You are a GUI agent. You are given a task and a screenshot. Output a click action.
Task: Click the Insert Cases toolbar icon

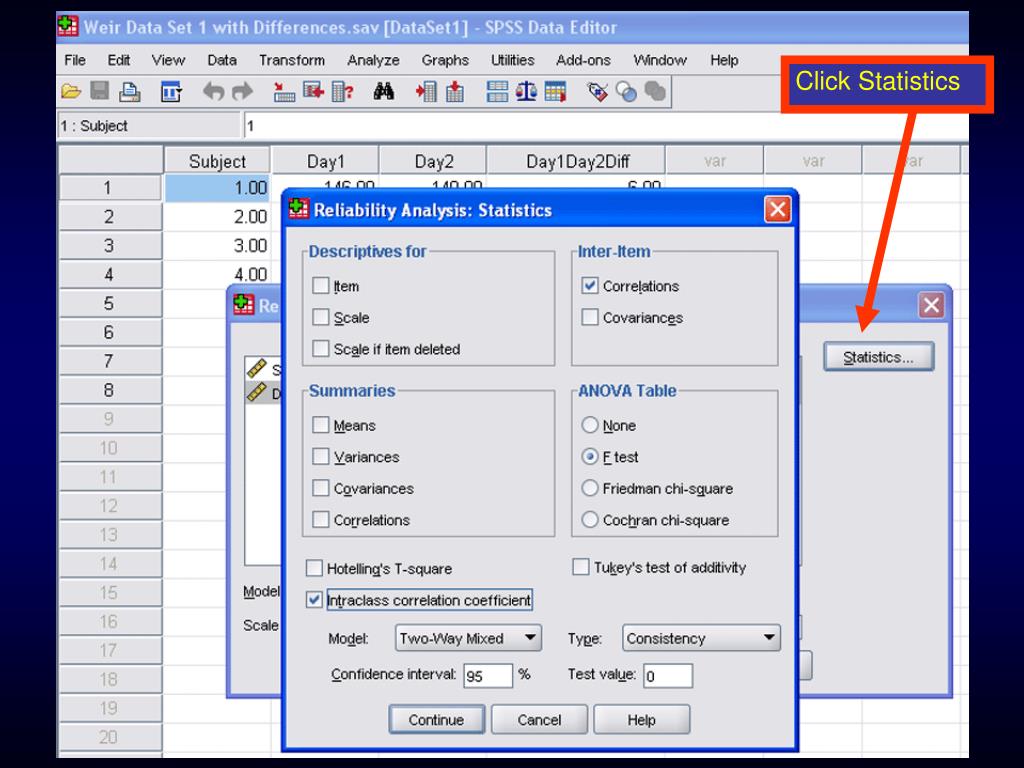tap(426, 91)
